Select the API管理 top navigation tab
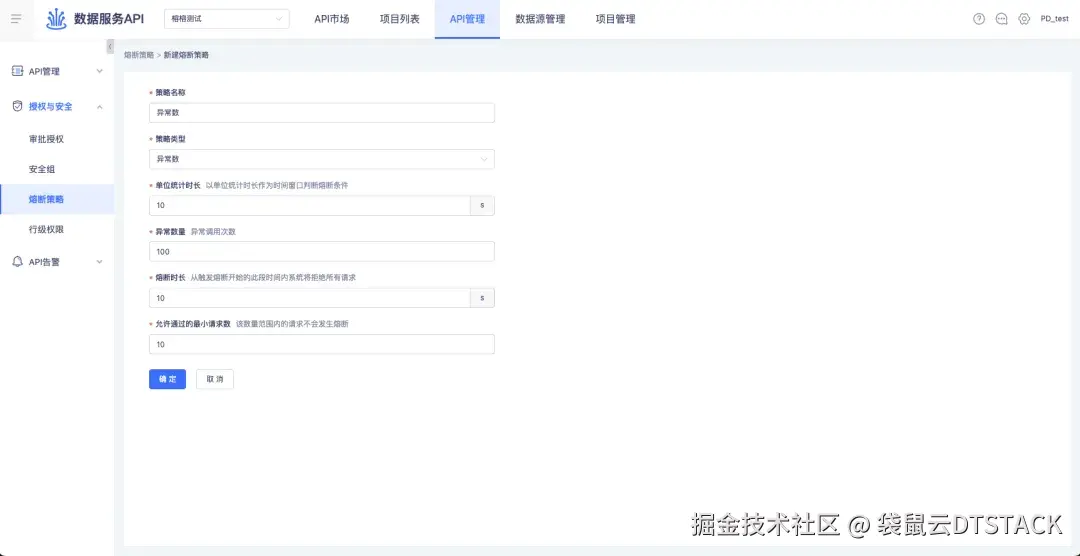The height and width of the screenshot is (556, 1080). 467,19
